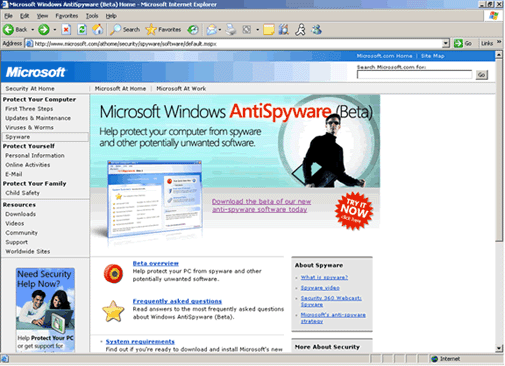Click the Internet zone status icon
This screenshot has width=505, height=366.
coord(434,359)
